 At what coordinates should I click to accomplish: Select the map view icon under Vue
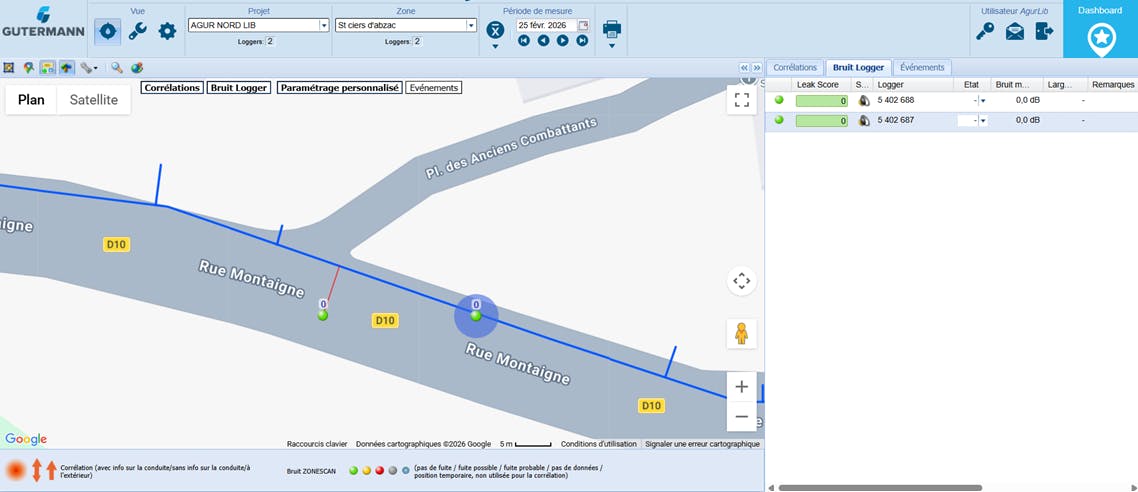tap(108, 31)
